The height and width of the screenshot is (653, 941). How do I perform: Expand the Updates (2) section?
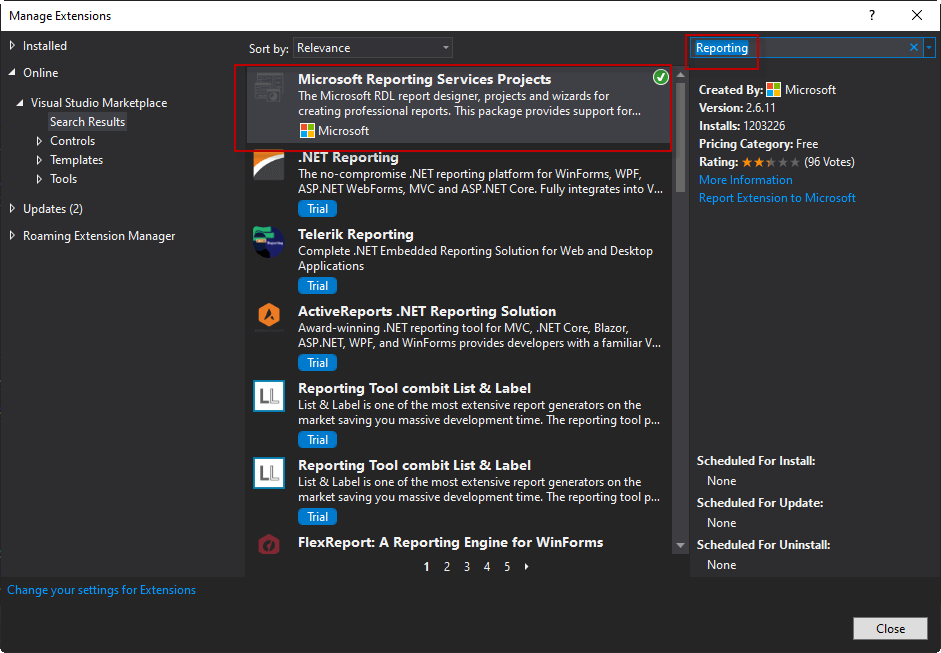click(13, 209)
